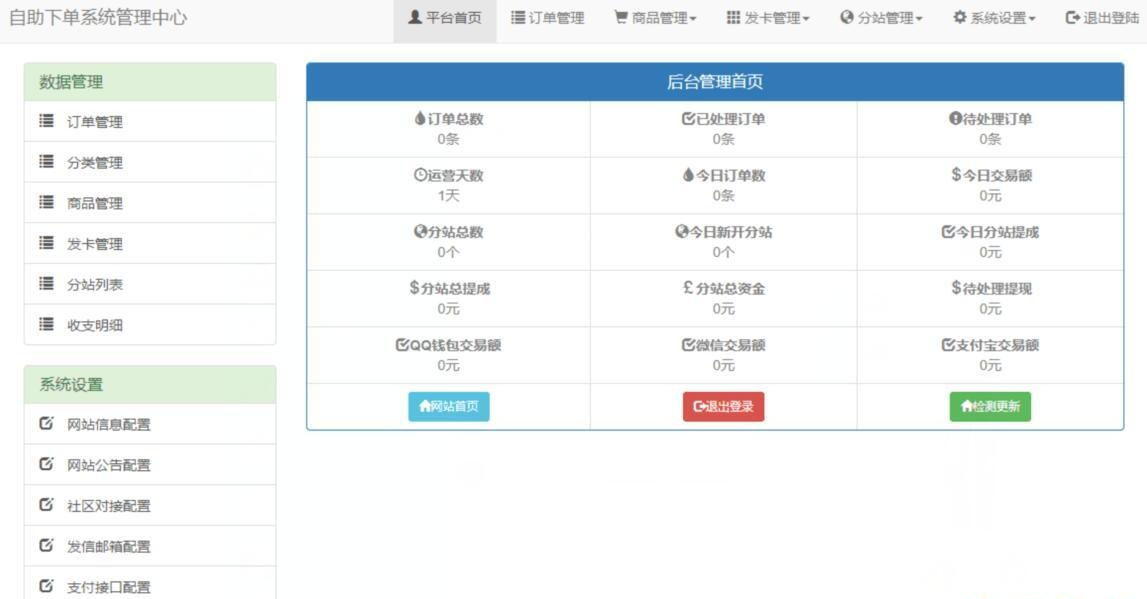Click edit icon next to 网站公告配置
Image resolution: width=1147 pixels, height=599 pixels.
pos(46,464)
